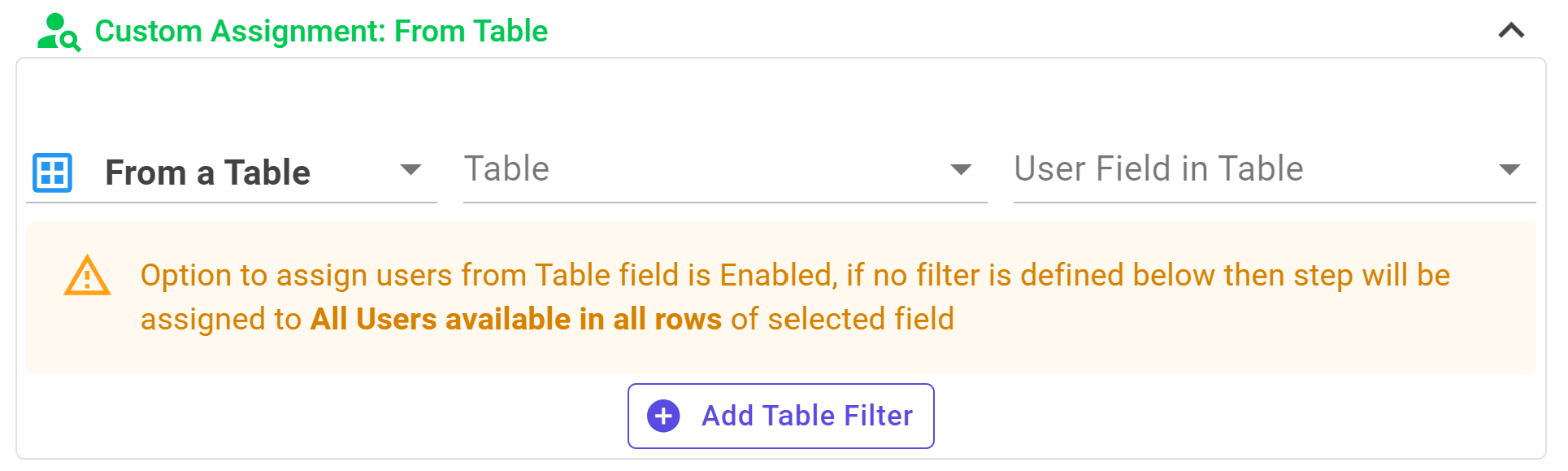Viewport: 1568px width, 471px height.
Task: Click the user search icon beside Custom Assignment
Action: click(59, 33)
